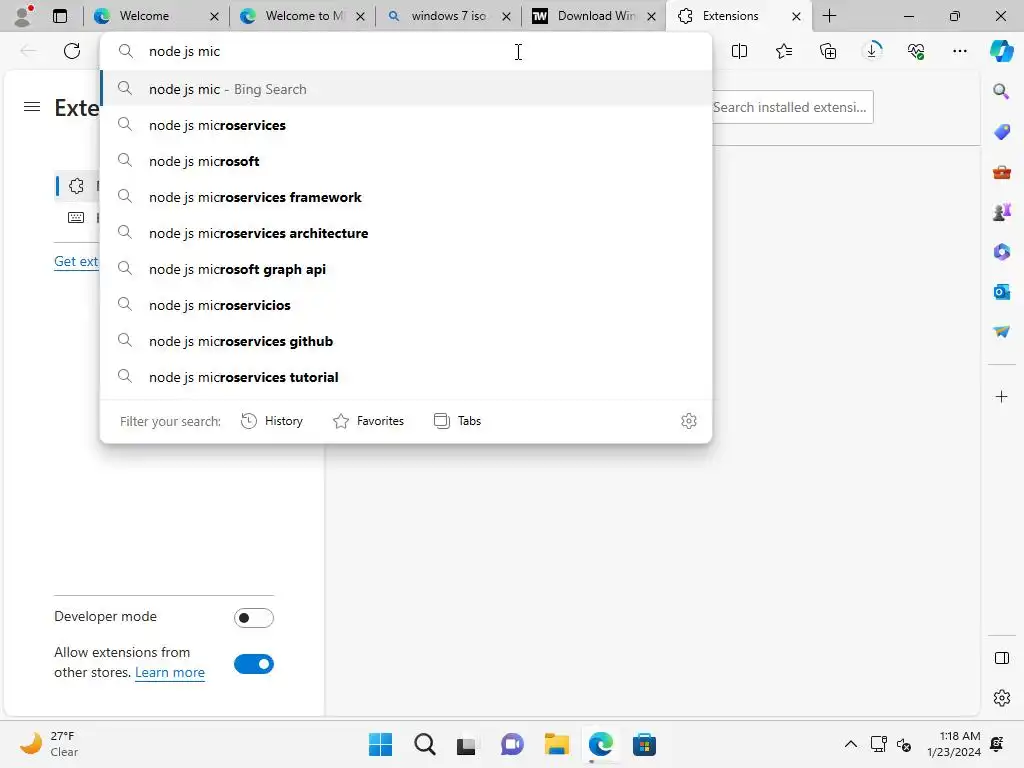
Task: Open a new tab with plus button
Action: coord(829,16)
